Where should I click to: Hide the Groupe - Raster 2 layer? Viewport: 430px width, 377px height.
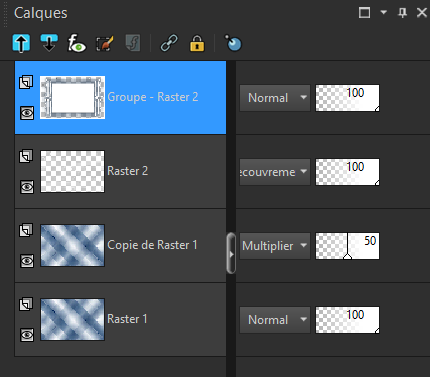27,113
